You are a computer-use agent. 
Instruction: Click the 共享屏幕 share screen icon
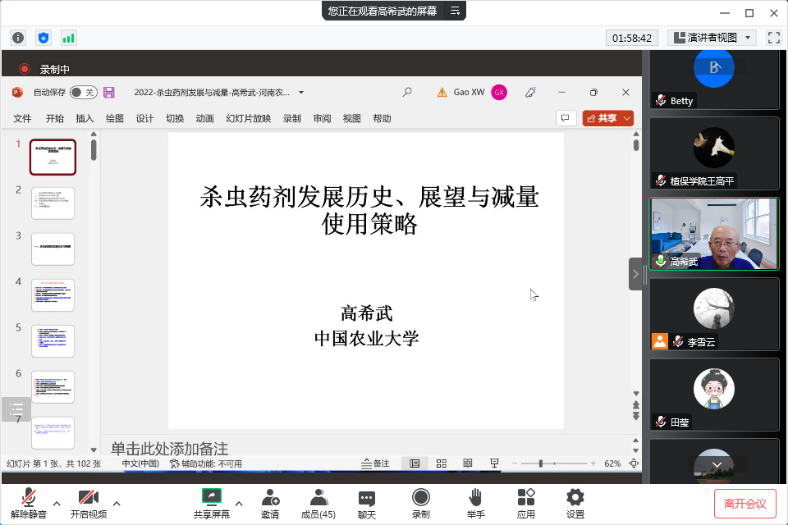[211, 497]
